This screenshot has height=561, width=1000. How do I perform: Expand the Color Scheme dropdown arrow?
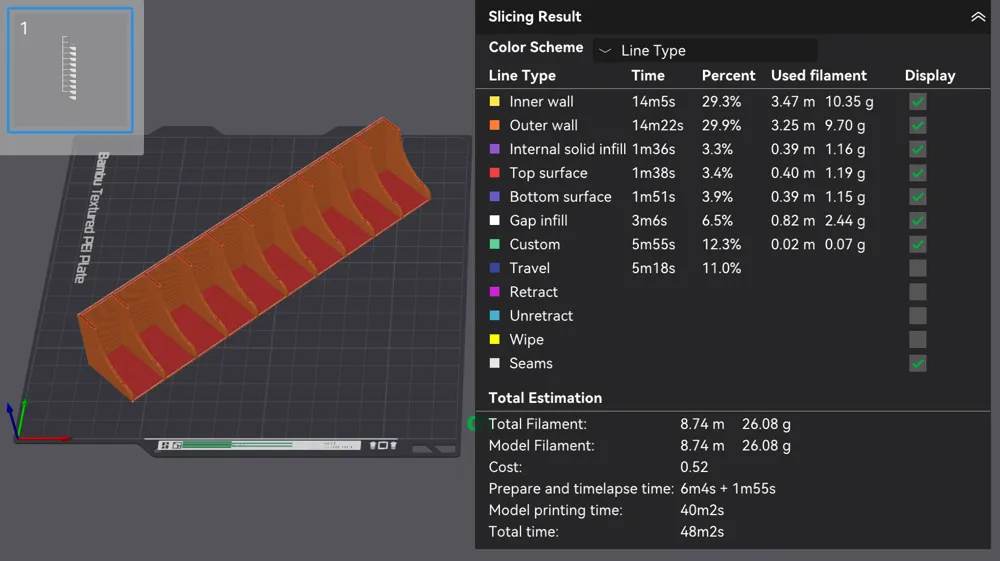tap(605, 50)
